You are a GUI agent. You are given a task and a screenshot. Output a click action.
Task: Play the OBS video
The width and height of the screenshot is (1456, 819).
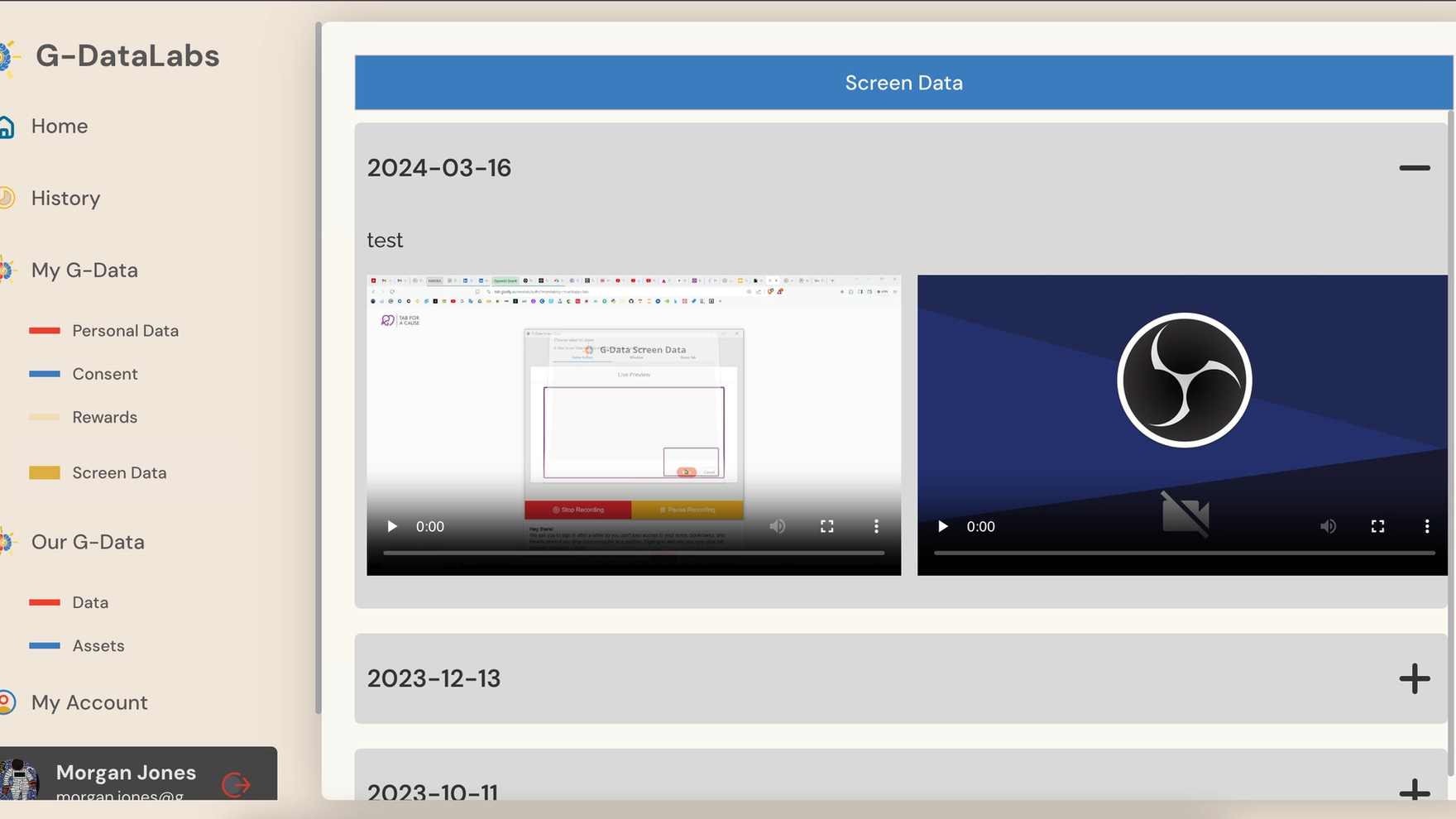tap(943, 526)
